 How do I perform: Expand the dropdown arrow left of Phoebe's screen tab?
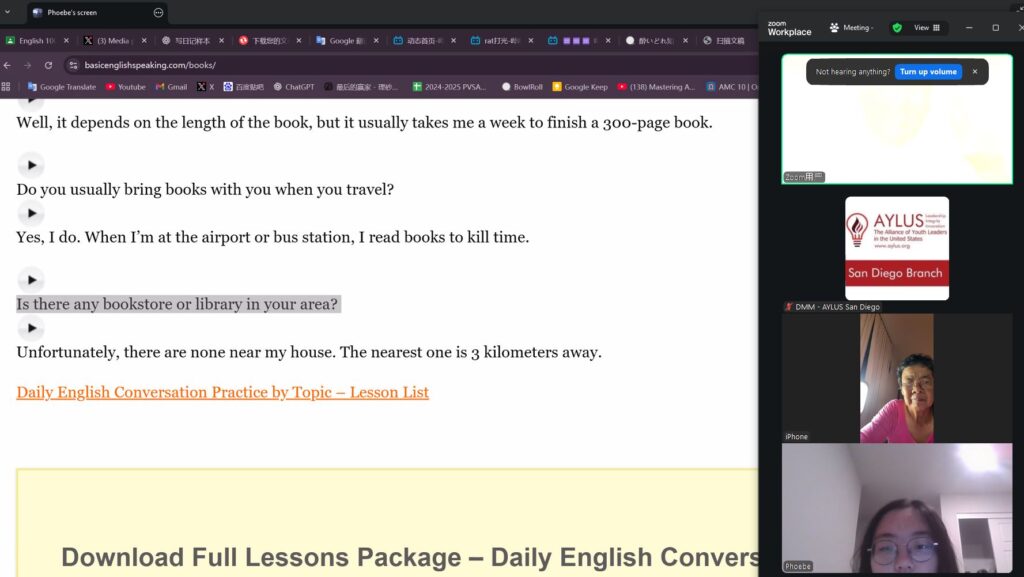click(x=7, y=13)
